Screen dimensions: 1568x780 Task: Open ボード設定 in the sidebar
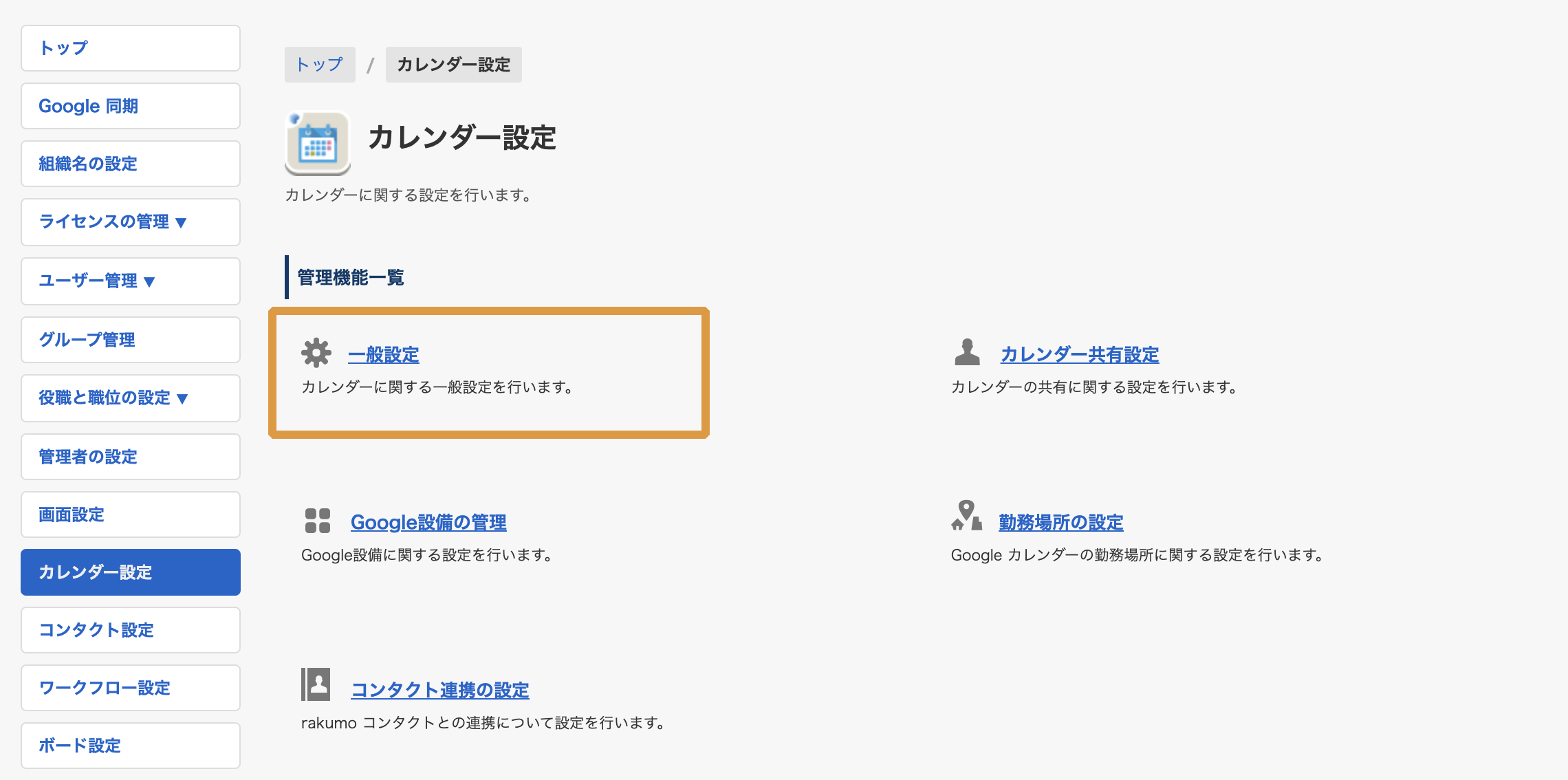pos(131,746)
